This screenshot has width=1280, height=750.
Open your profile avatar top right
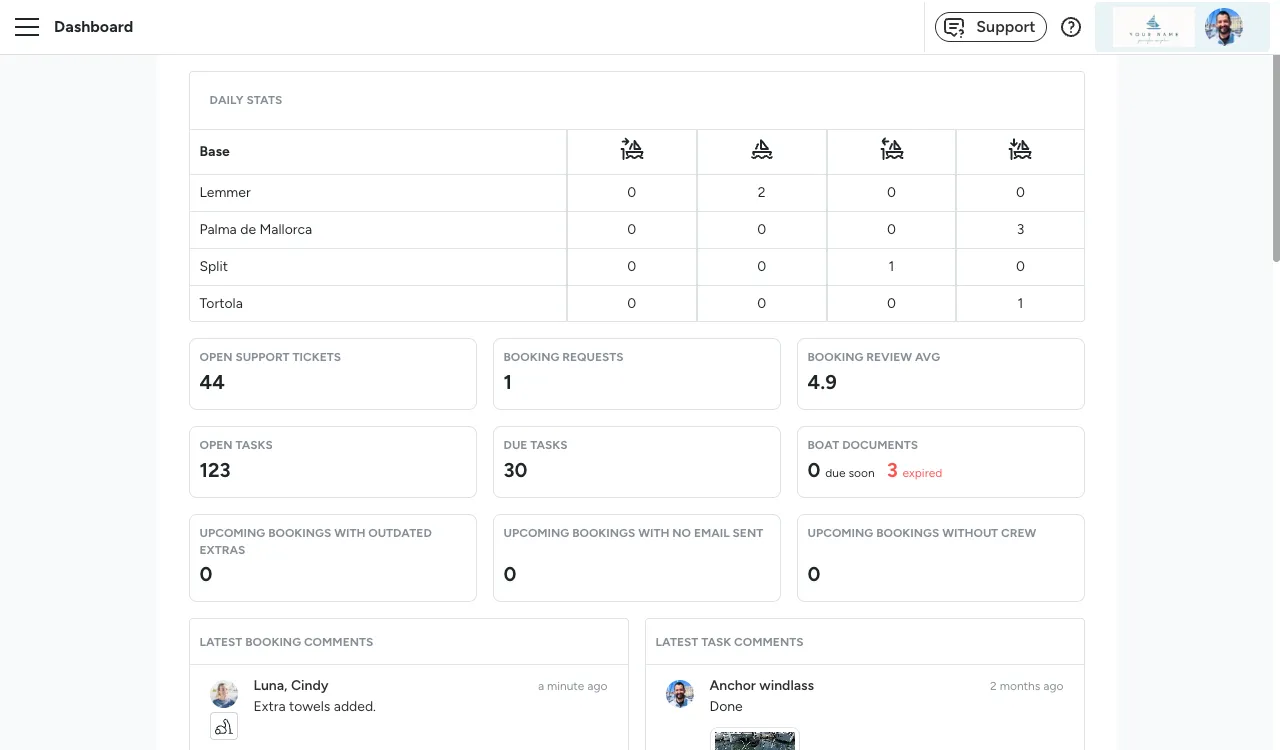[x=1224, y=27]
